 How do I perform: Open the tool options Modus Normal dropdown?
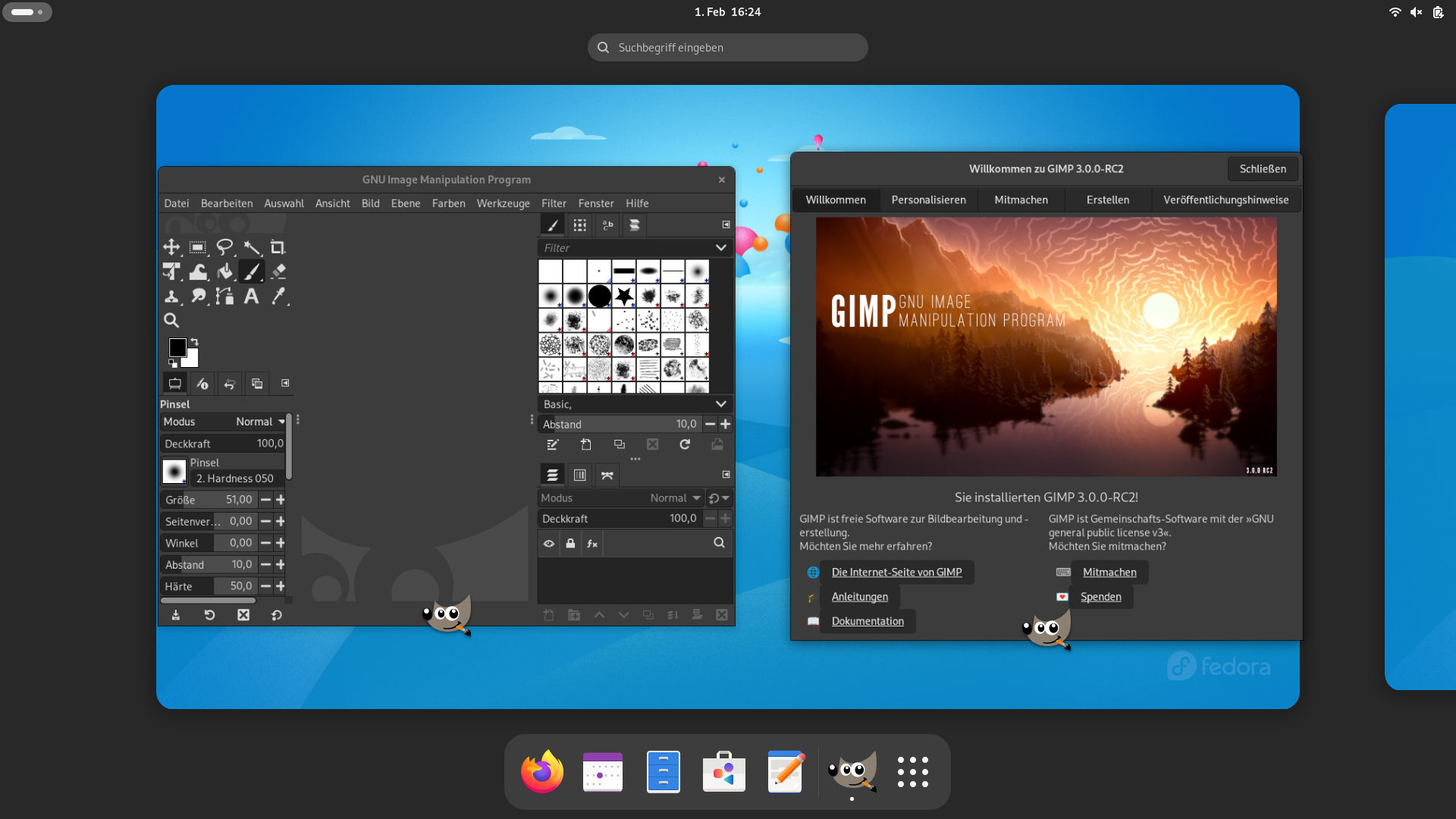(x=260, y=422)
